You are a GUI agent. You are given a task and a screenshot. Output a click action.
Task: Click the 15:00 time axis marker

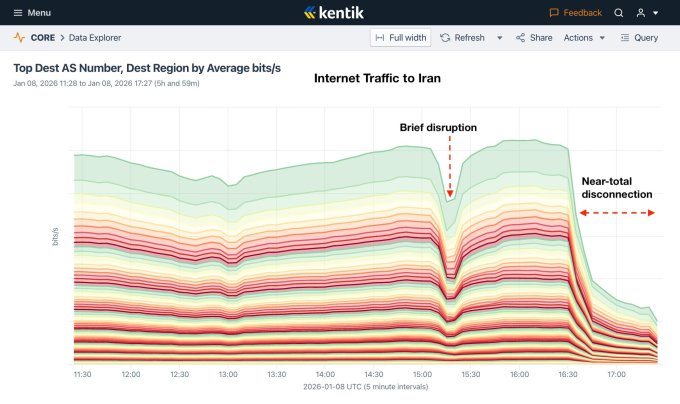pyautogui.click(x=422, y=375)
